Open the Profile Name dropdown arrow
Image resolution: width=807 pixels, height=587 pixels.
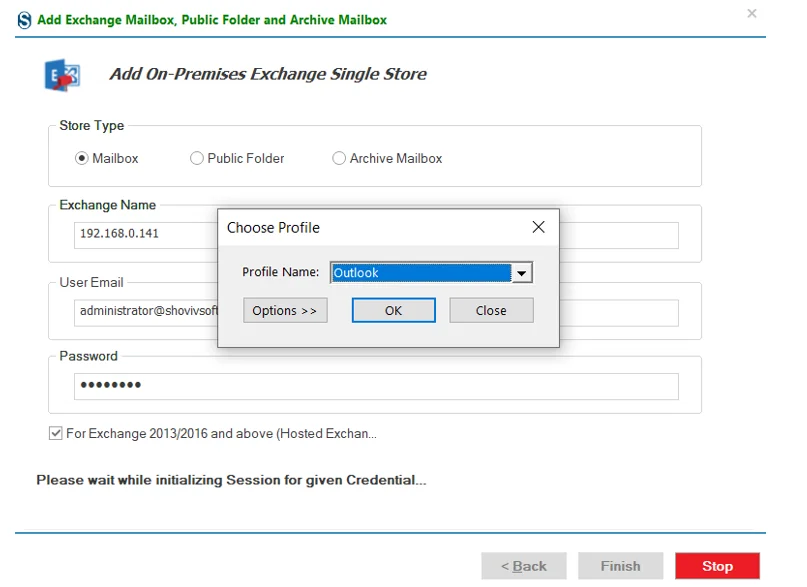click(521, 273)
